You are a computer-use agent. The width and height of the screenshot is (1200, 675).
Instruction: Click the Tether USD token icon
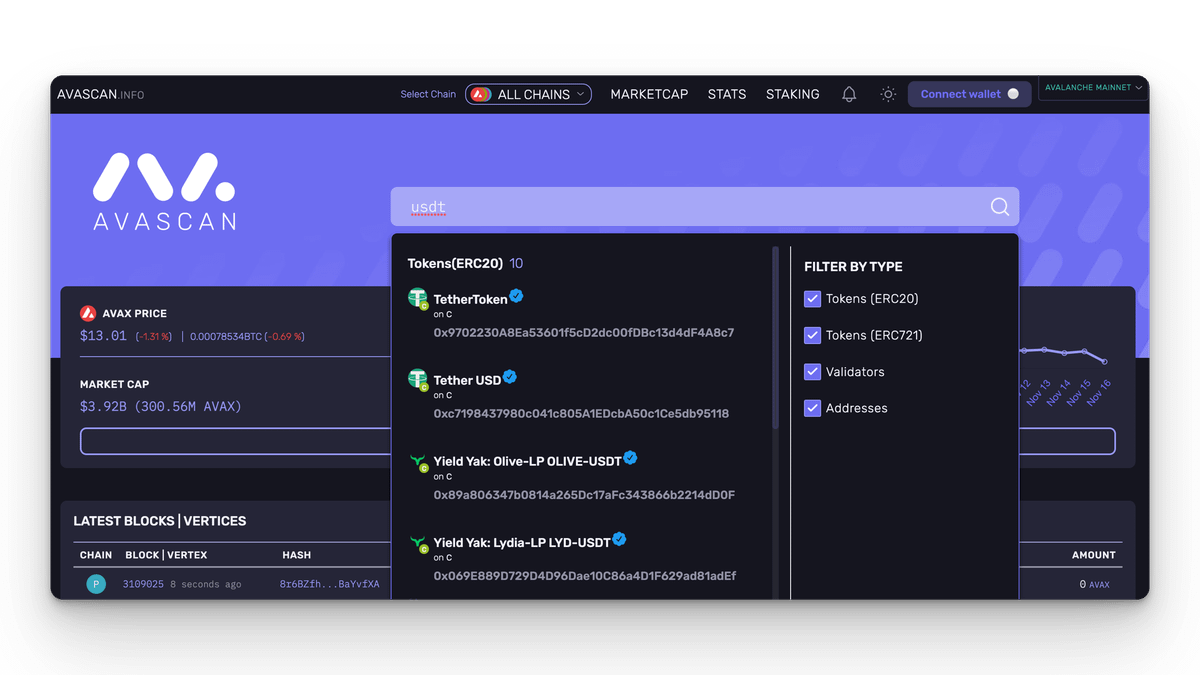click(x=418, y=380)
